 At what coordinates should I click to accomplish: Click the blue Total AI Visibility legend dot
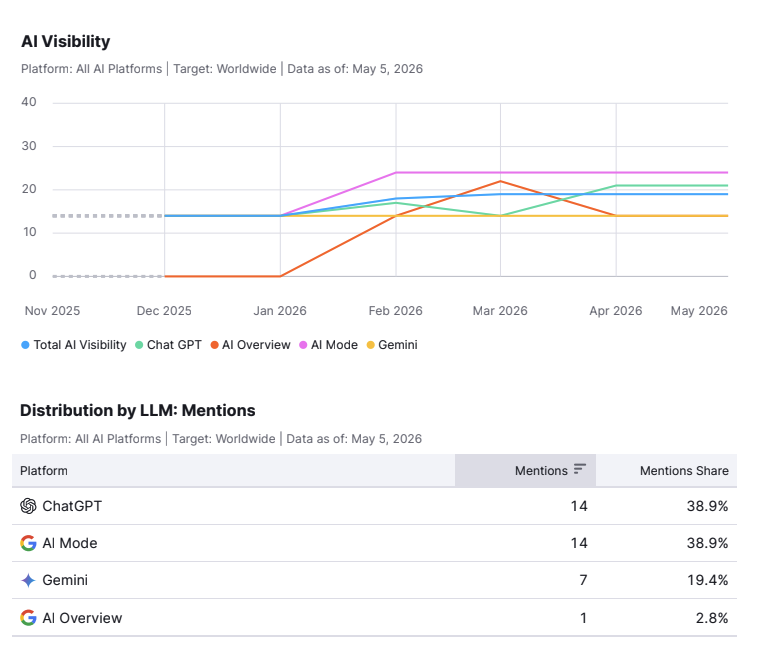point(25,345)
